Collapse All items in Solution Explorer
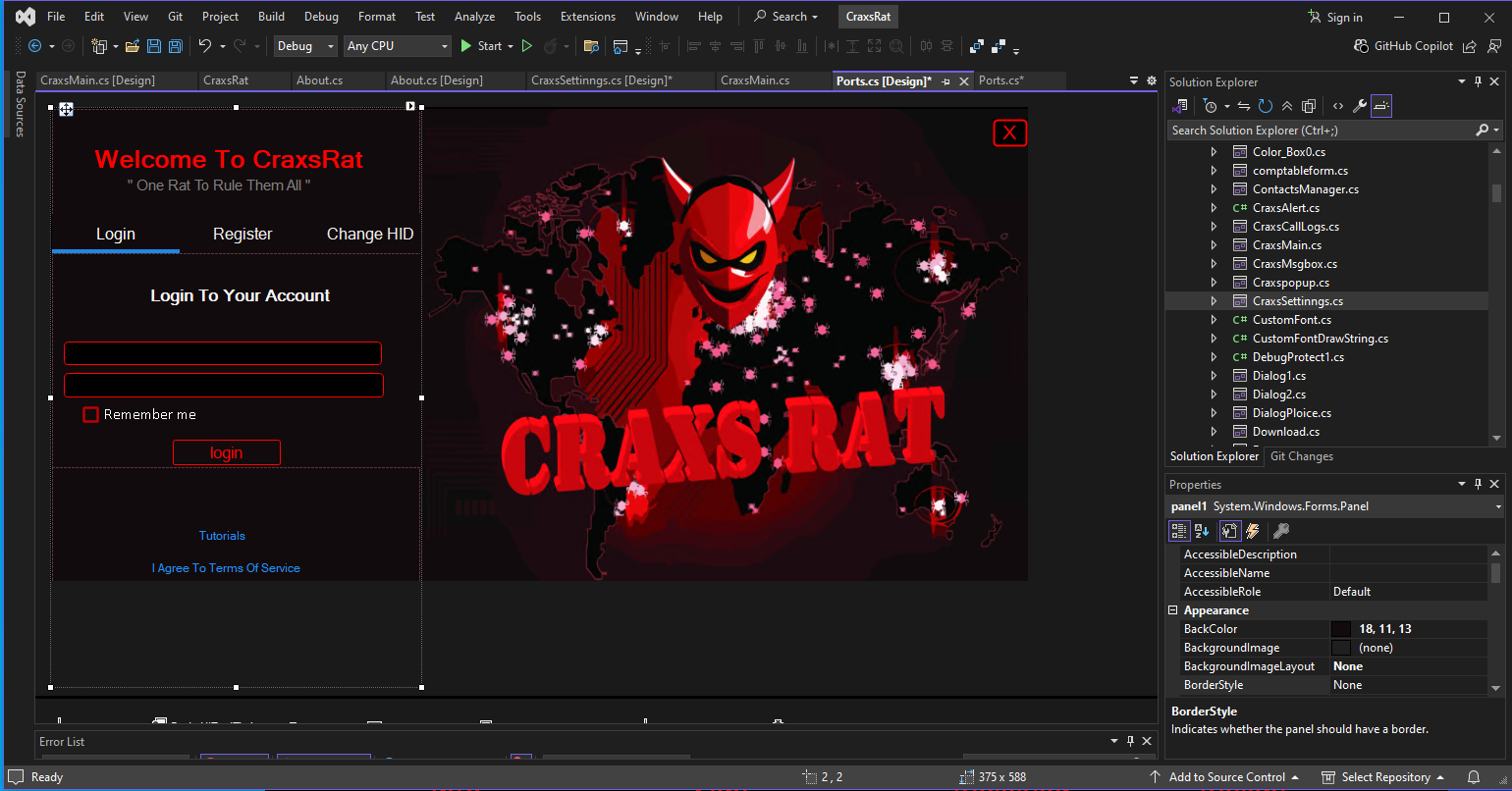Image resolution: width=1512 pixels, height=791 pixels. 1288,105
